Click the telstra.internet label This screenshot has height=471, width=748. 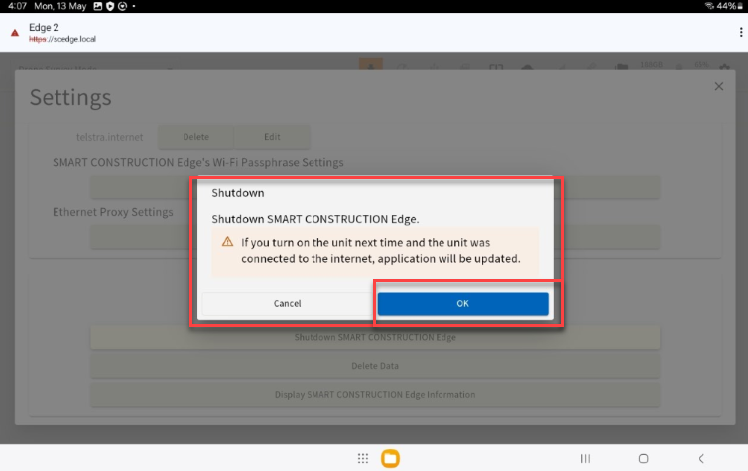tap(109, 137)
